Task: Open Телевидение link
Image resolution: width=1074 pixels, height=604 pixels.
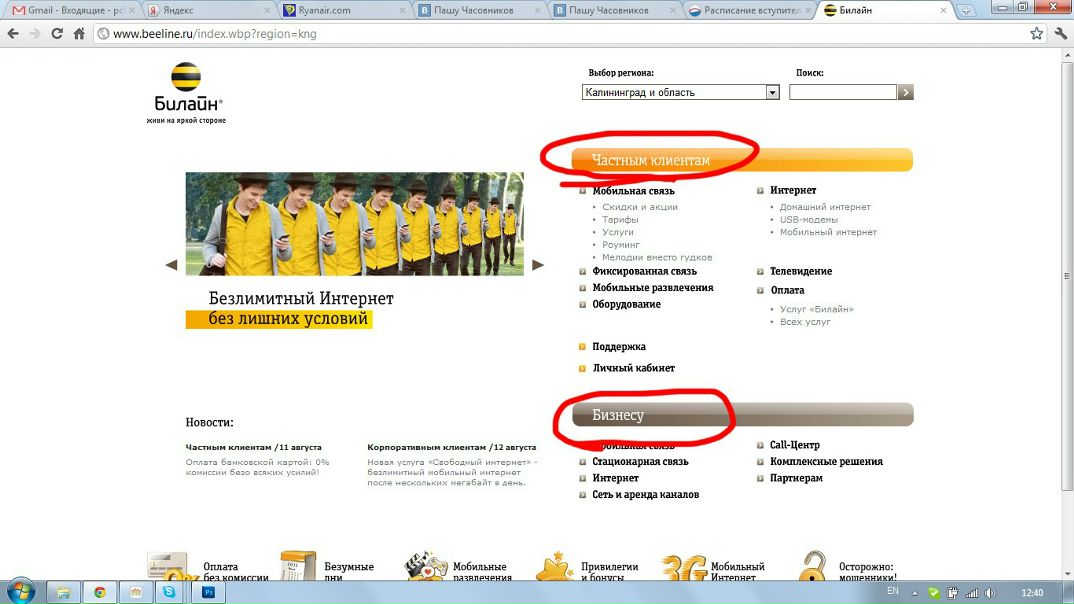Action: tap(801, 271)
